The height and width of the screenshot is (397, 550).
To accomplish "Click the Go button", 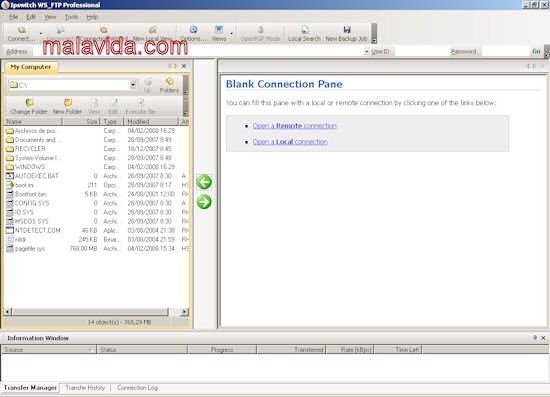I will point(536,51).
